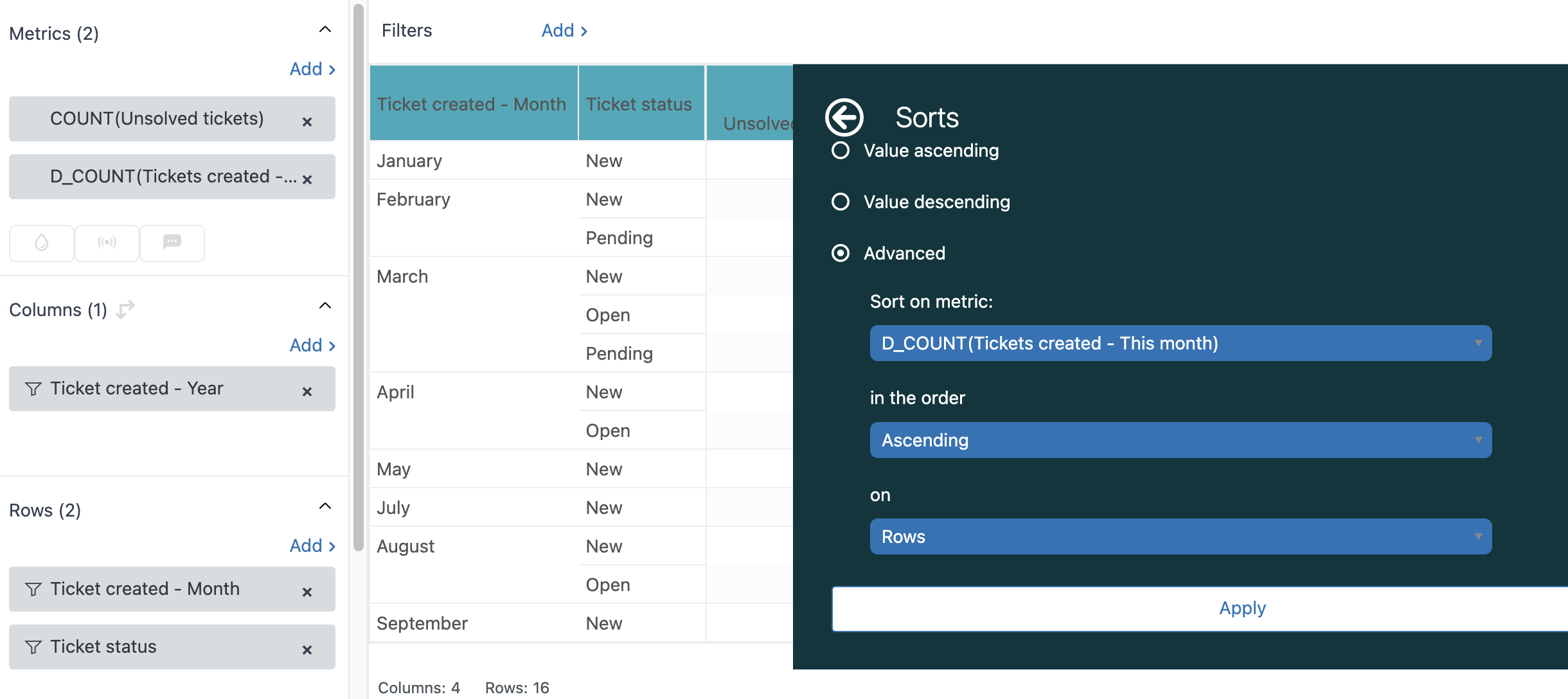Click the left panel vertical scrollbar

(358, 276)
